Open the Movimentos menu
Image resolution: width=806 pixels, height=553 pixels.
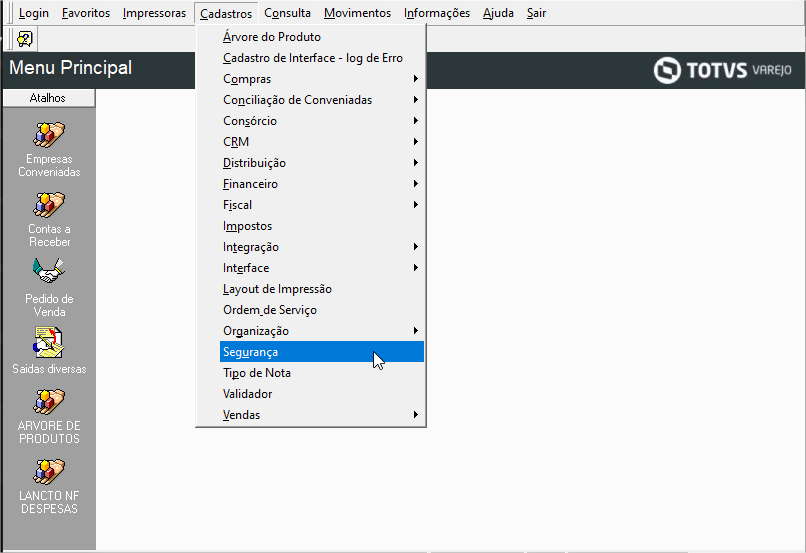pos(357,13)
